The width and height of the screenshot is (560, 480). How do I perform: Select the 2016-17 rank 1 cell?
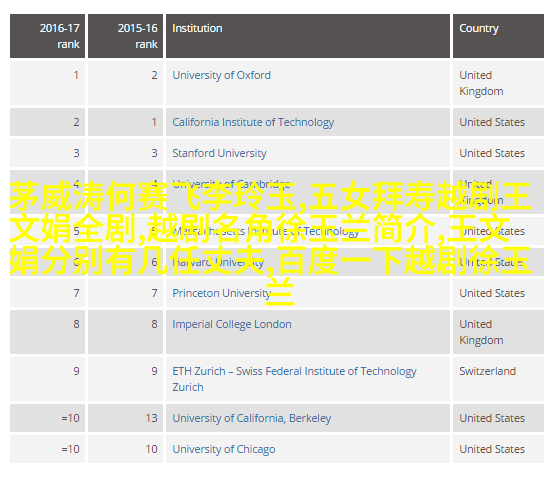point(48,83)
